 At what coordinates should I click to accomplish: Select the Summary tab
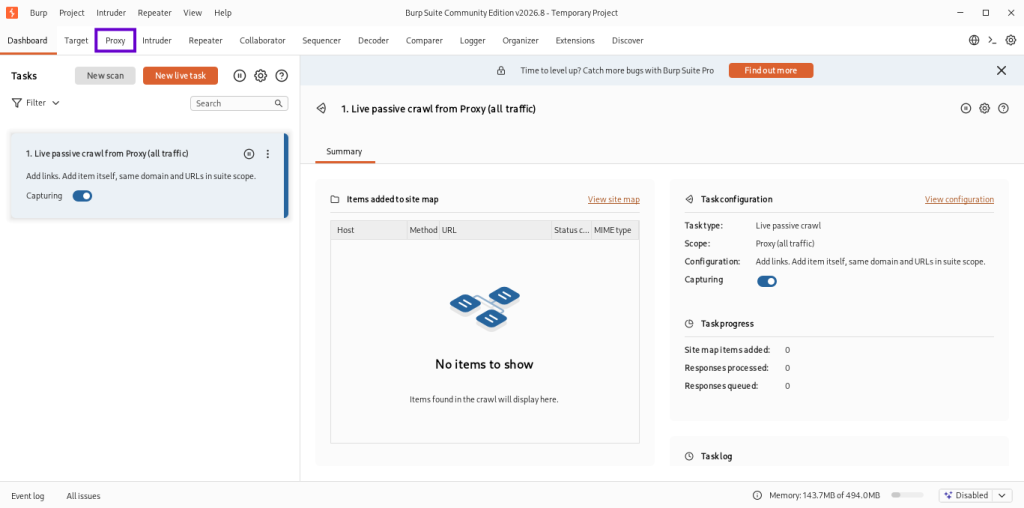(x=344, y=151)
